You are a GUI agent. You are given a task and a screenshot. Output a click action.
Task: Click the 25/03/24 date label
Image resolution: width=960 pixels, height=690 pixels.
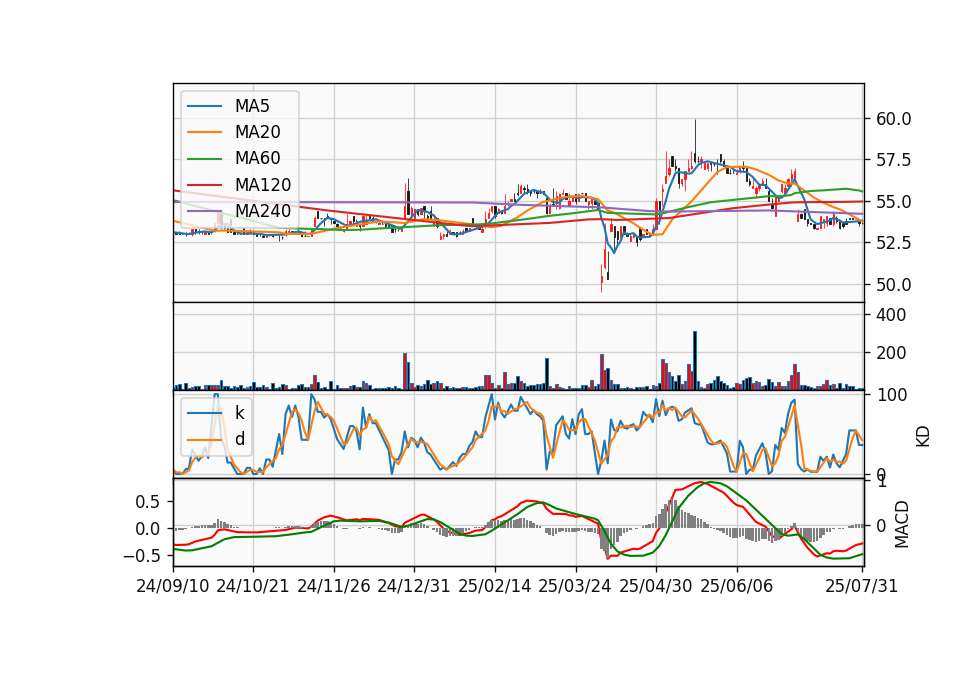pyautogui.click(x=575, y=586)
